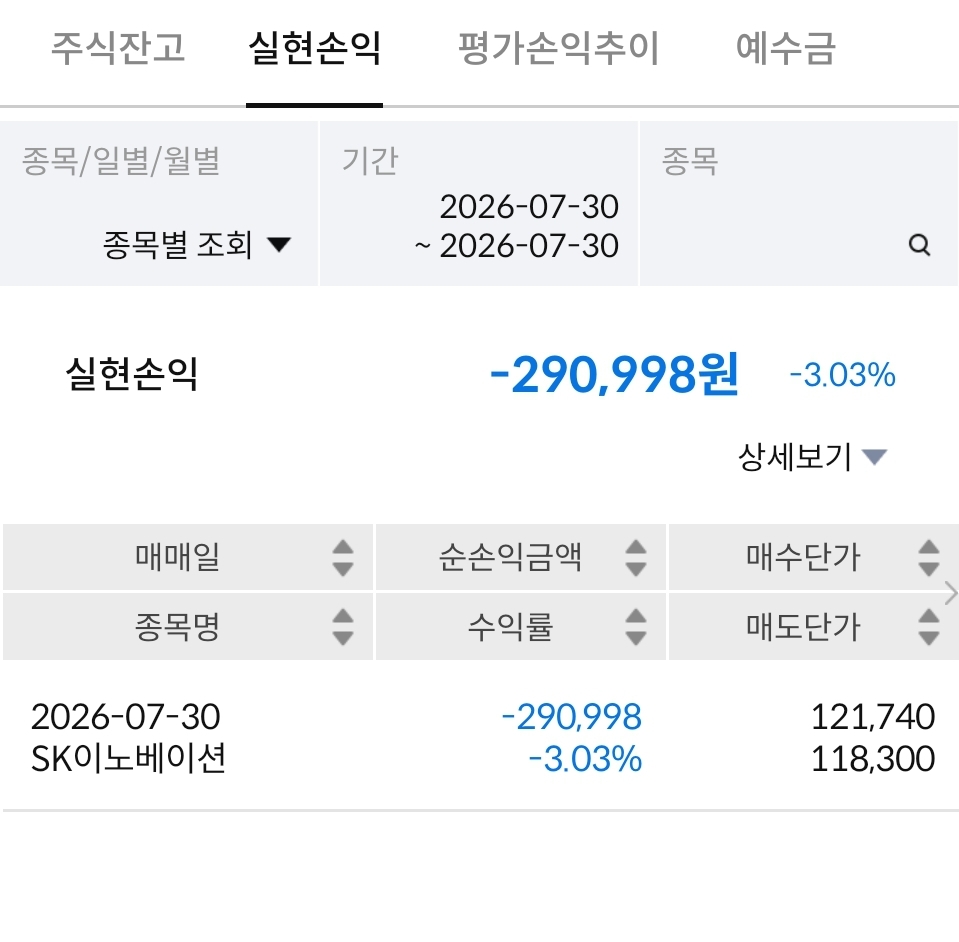The width and height of the screenshot is (959, 942).
Task: Open the 기간 date range selector
Action: (x=479, y=204)
